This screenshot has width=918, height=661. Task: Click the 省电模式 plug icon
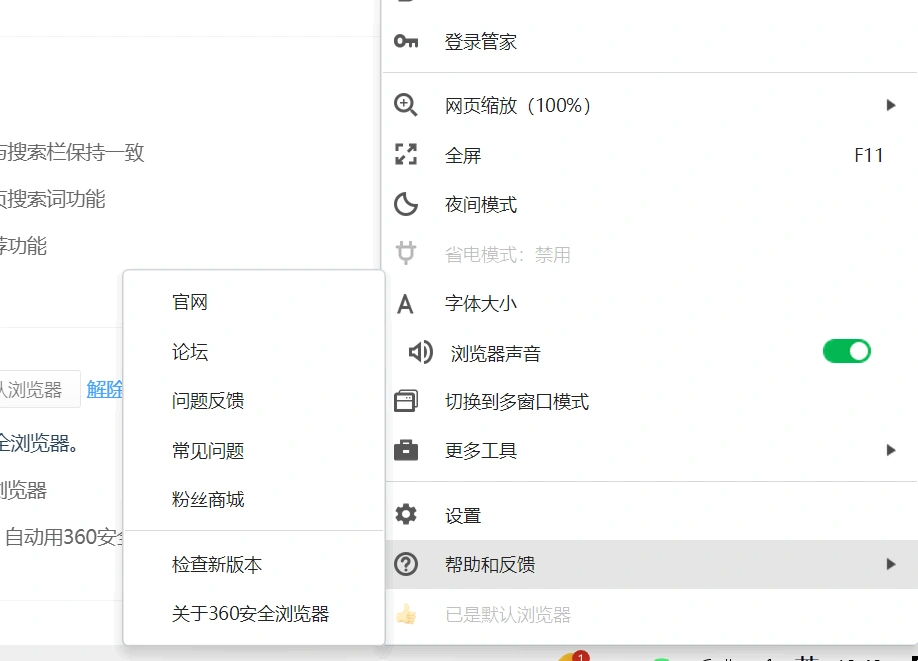pos(406,253)
